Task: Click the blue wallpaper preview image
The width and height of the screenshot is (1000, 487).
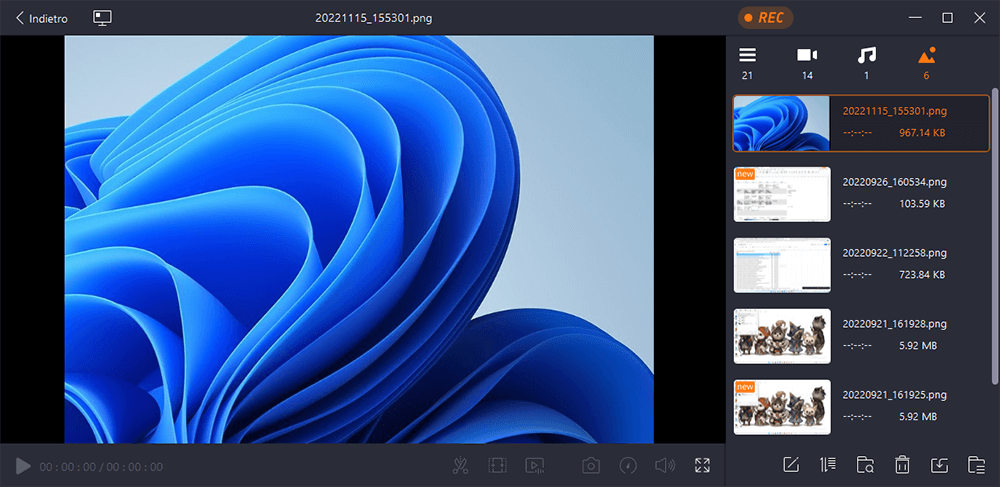Action: 359,239
